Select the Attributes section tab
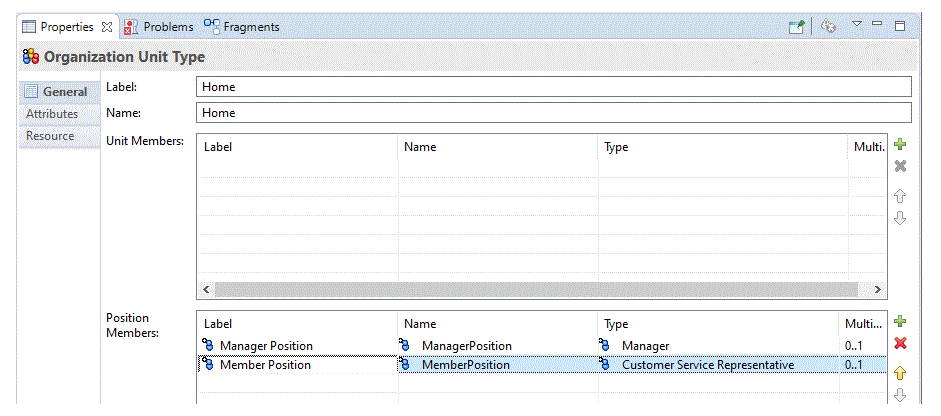The height and width of the screenshot is (416, 941). click(52, 114)
